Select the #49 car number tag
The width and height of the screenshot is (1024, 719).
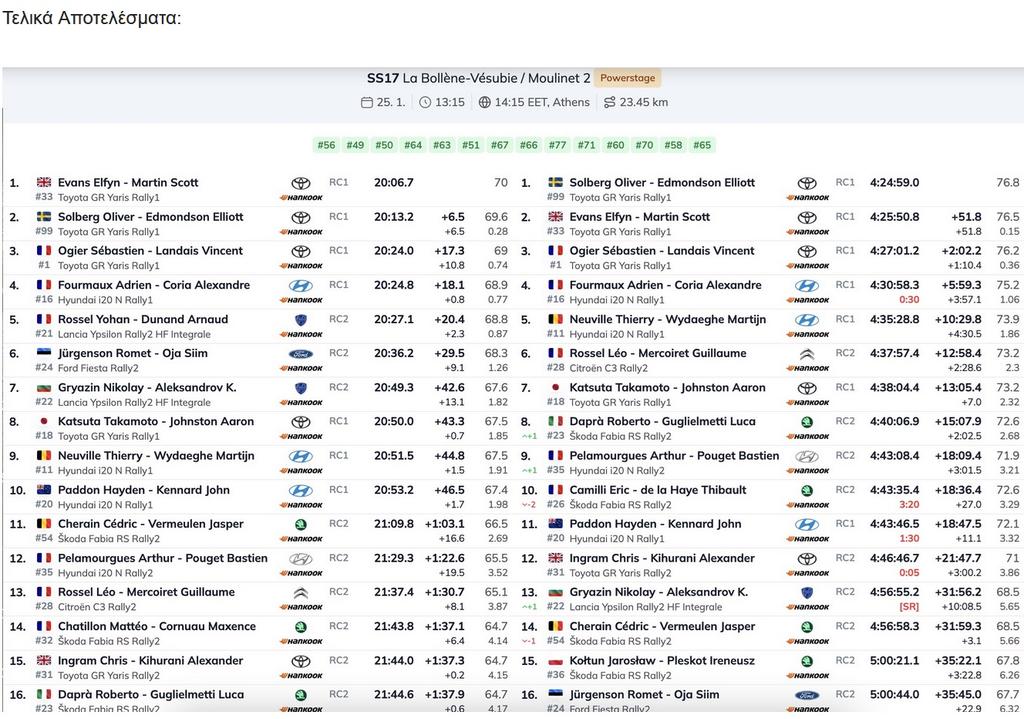[355, 145]
